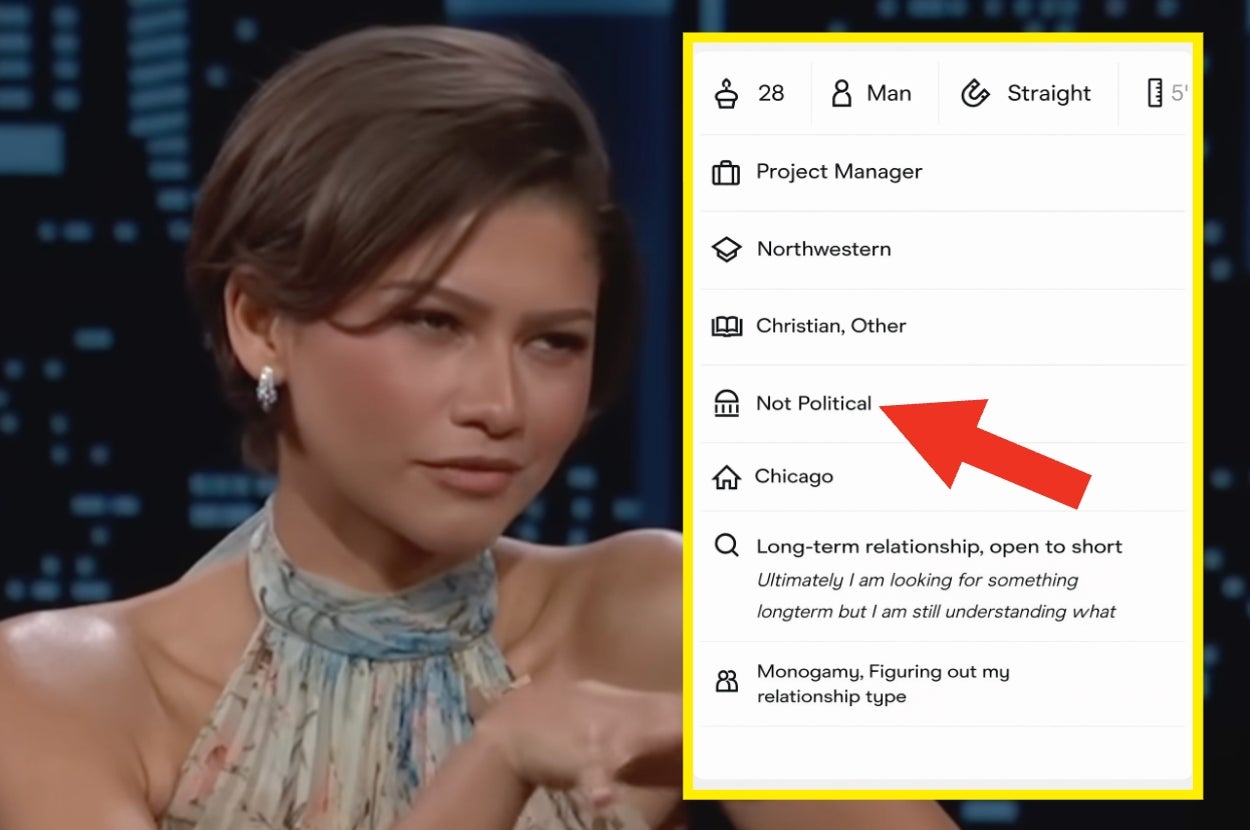1250x830 pixels.
Task: Click the house icon beside Chicago
Action: tap(726, 478)
